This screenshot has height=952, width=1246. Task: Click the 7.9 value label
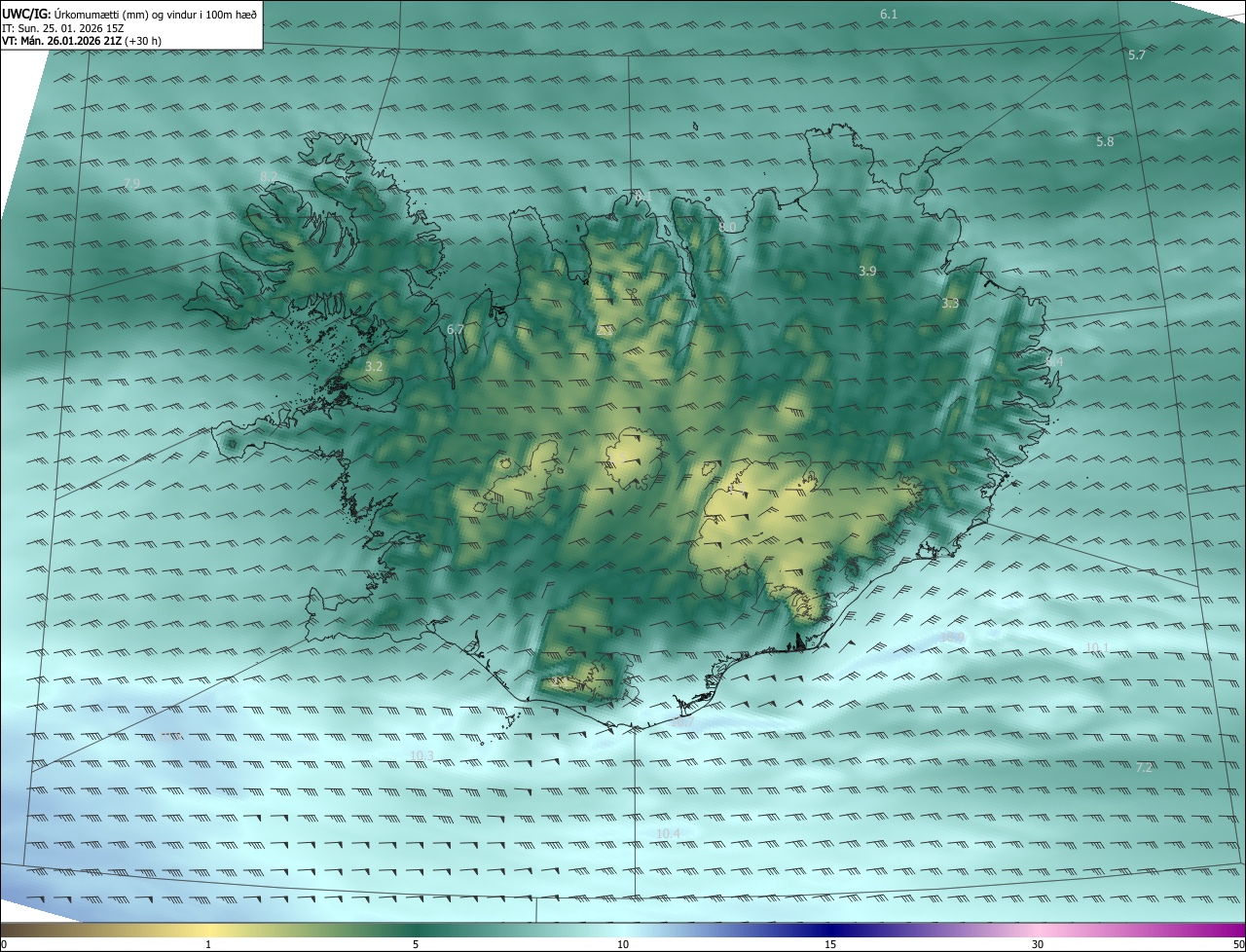point(131,184)
